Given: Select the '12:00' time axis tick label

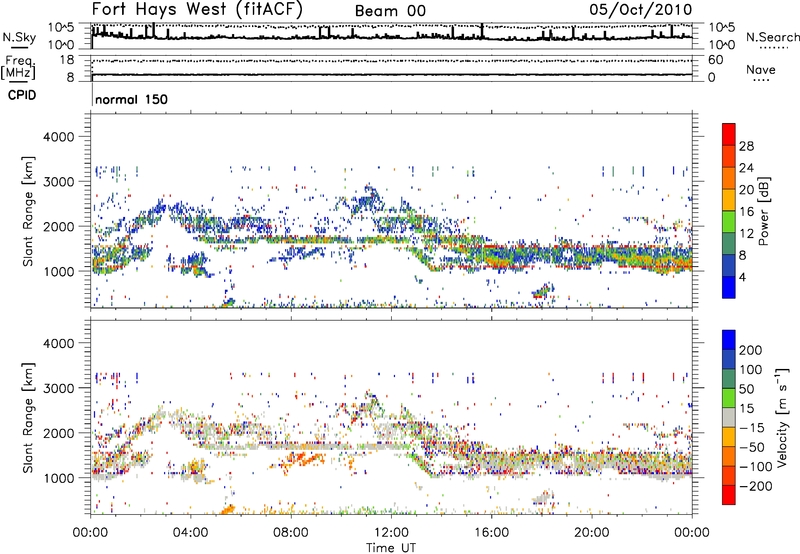Looking at the screenshot, I should (391, 533).
